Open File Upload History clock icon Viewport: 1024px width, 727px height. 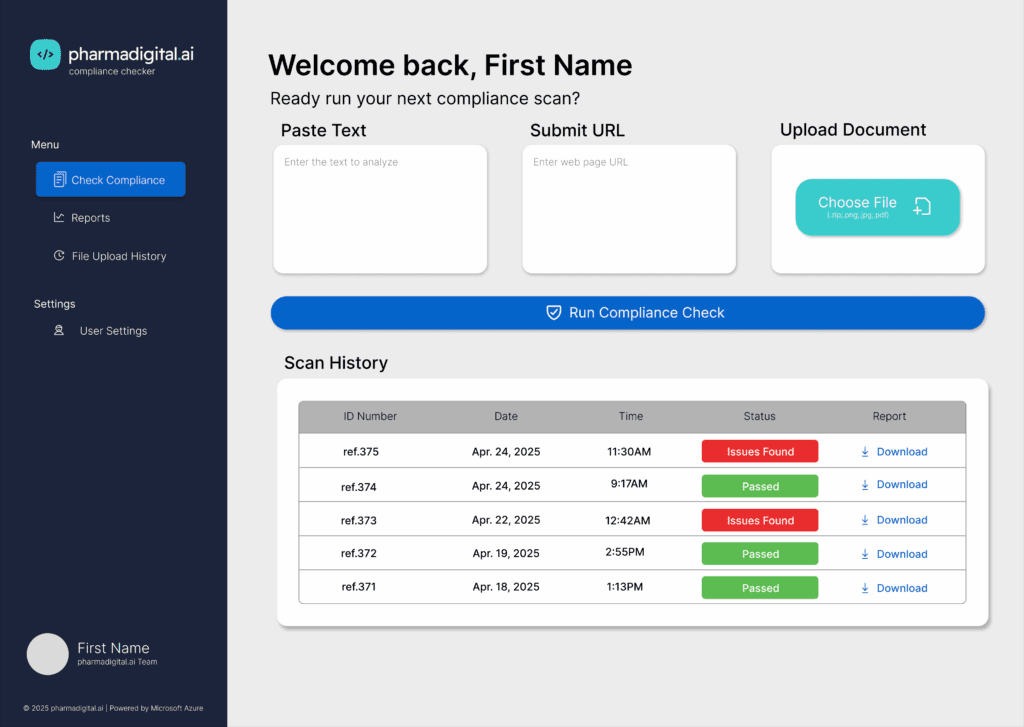(x=59, y=255)
